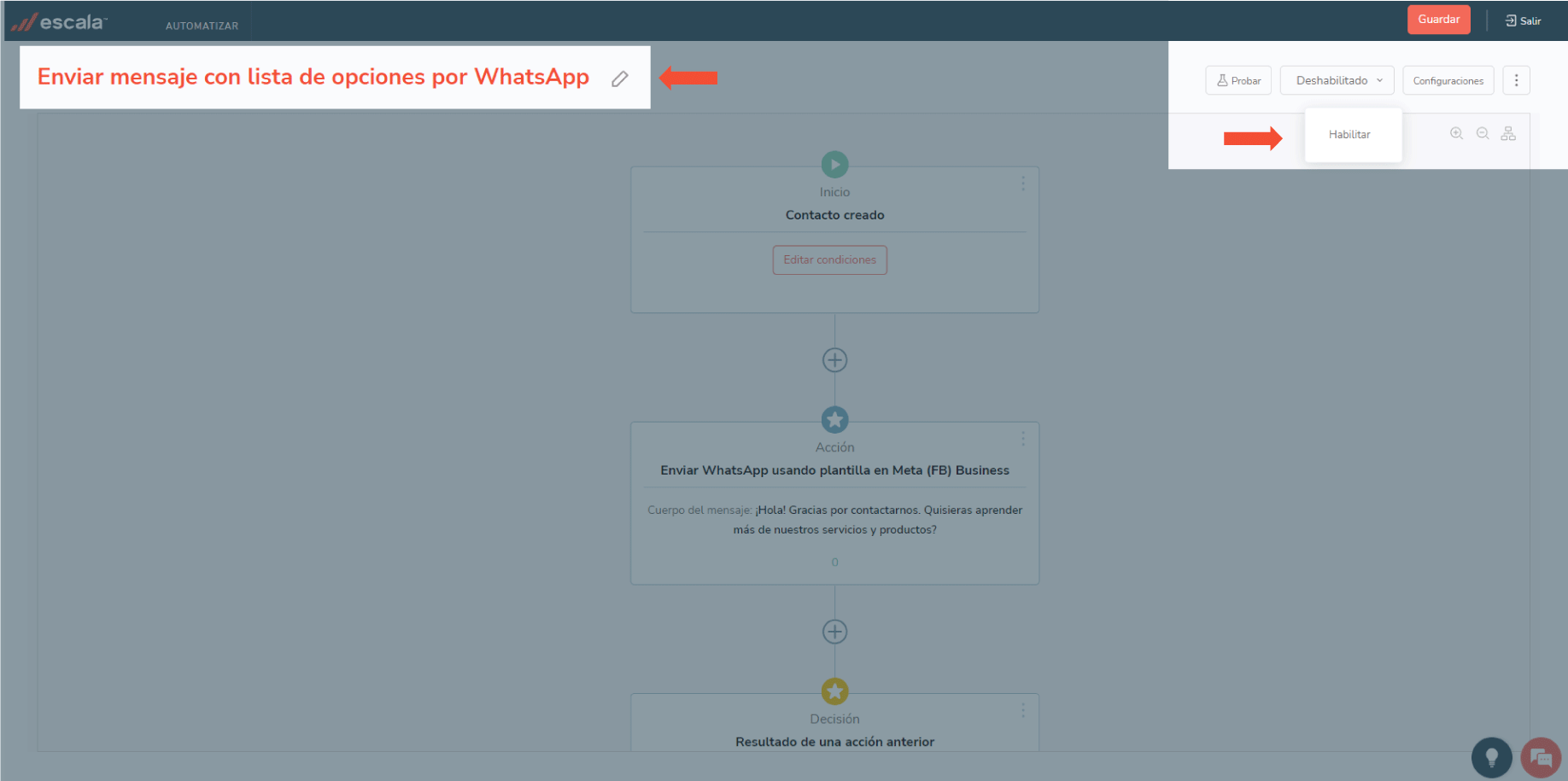Click Editar condiciones in Inicio card
Image resolution: width=1568 pixels, height=781 pixels.
tap(830, 259)
